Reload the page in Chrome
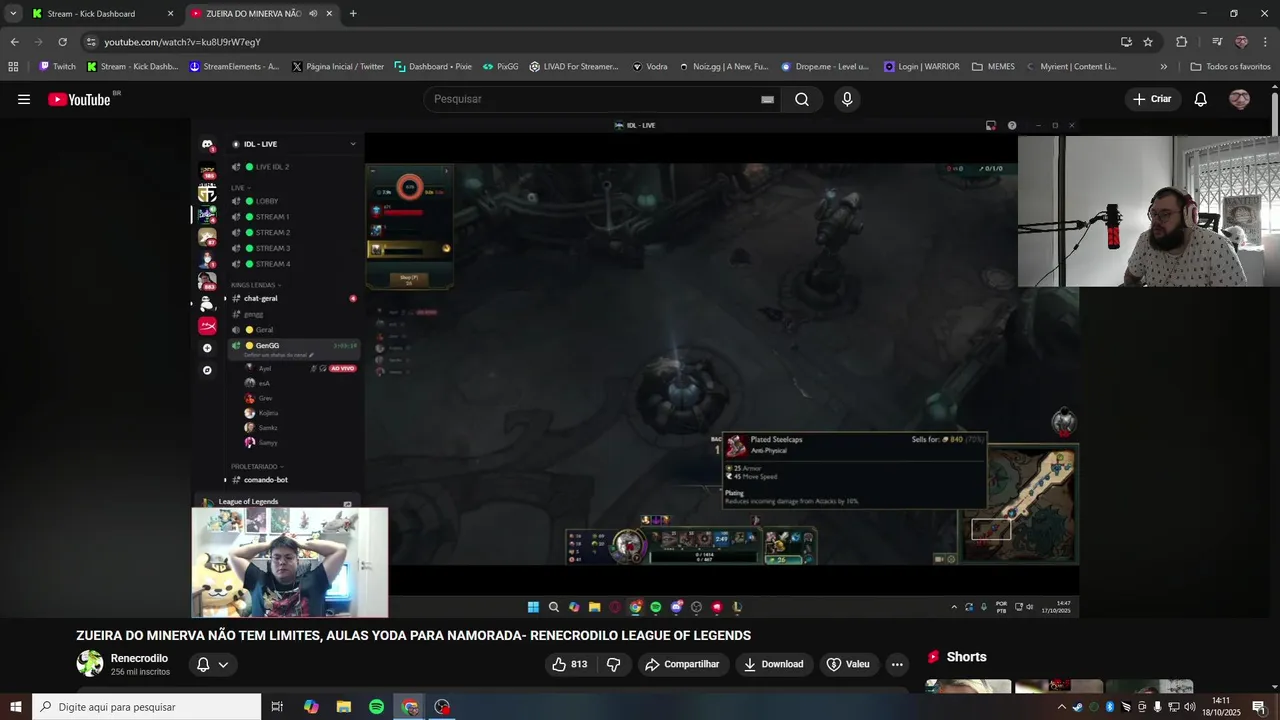This screenshot has width=1280, height=720. pyautogui.click(x=62, y=42)
